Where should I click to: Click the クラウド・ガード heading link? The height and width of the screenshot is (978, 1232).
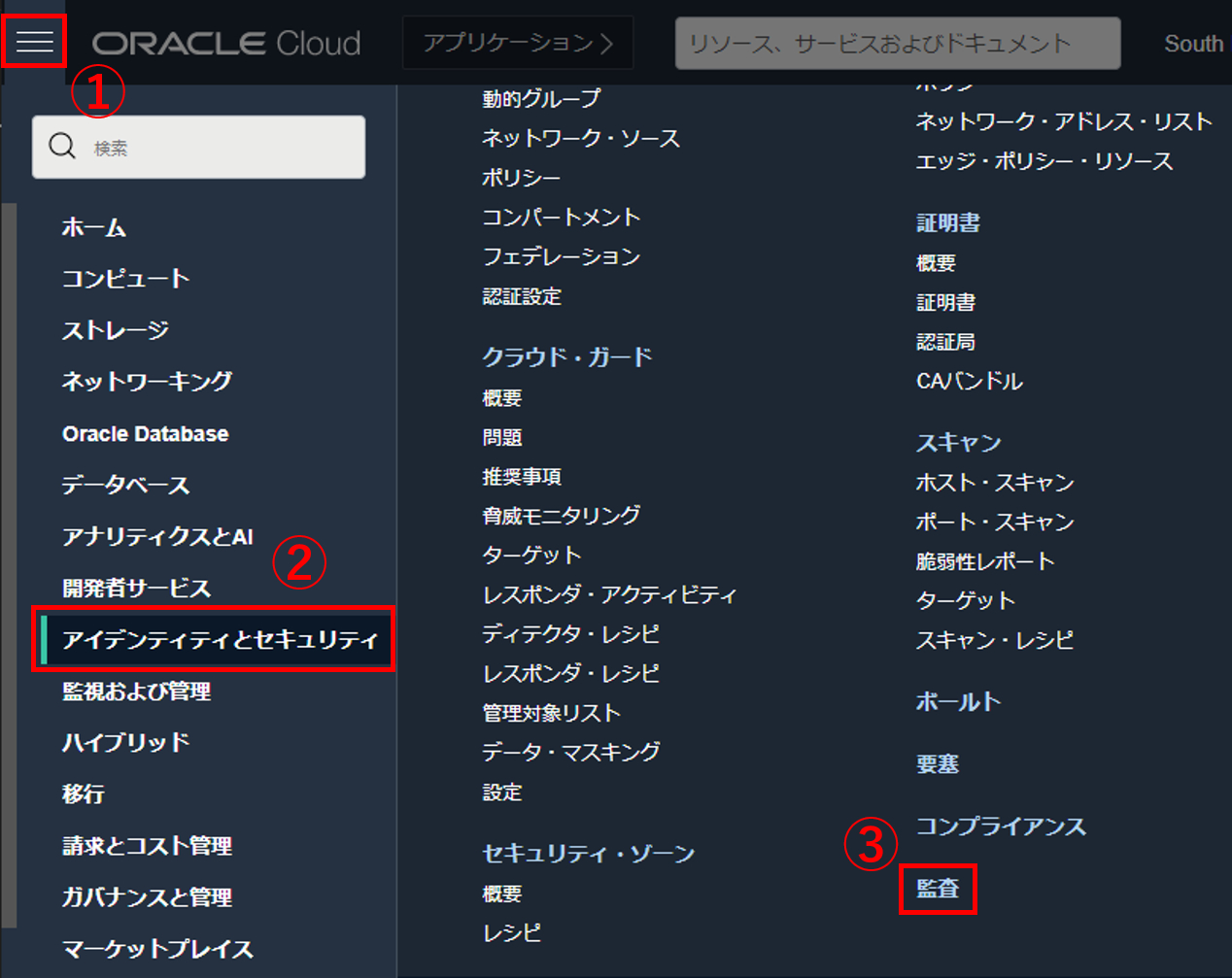(x=566, y=357)
